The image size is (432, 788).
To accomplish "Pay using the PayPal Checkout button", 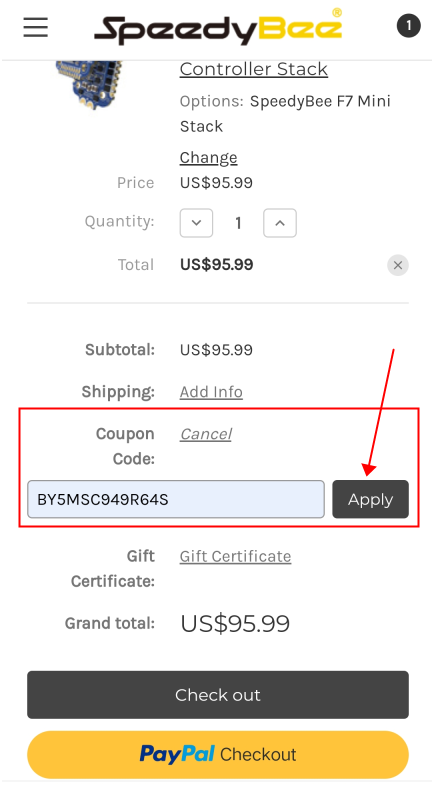I will point(218,754).
